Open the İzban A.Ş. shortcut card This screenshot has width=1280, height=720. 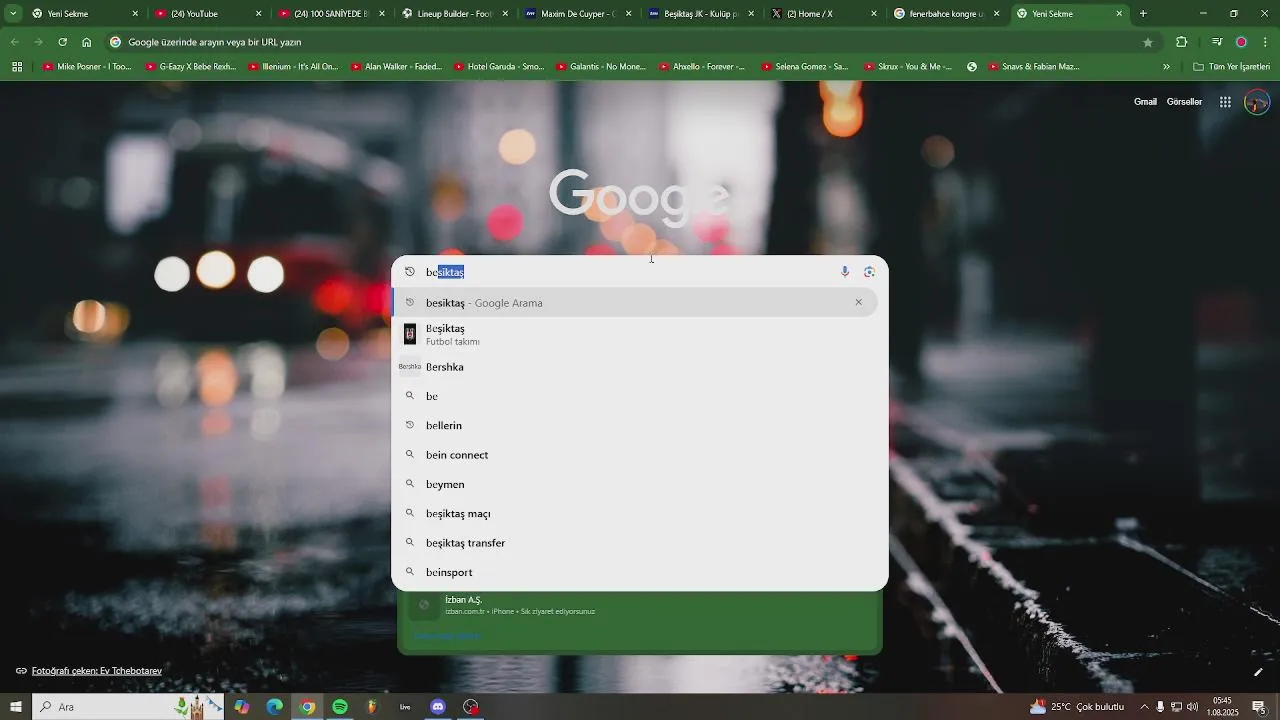pyautogui.click(x=640, y=605)
